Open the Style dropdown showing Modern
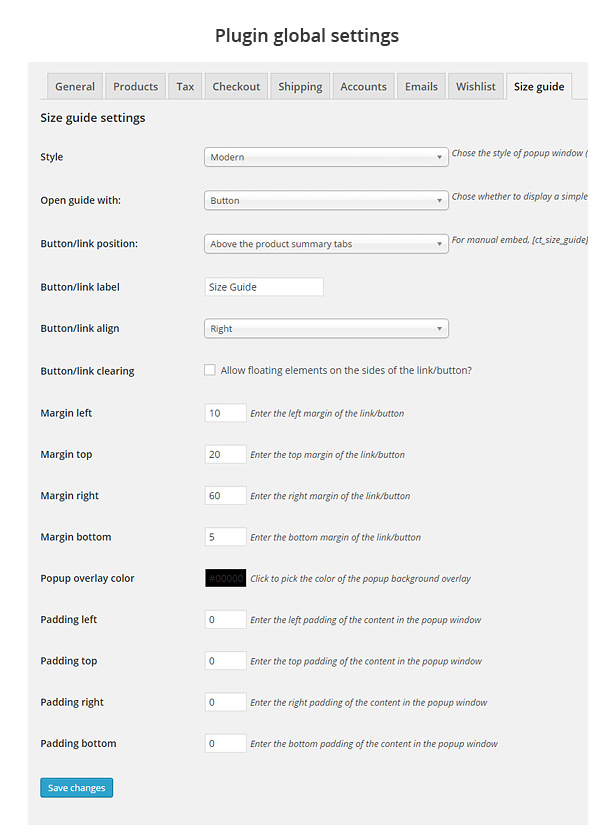616x838 pixels. (x=326, y=157)
